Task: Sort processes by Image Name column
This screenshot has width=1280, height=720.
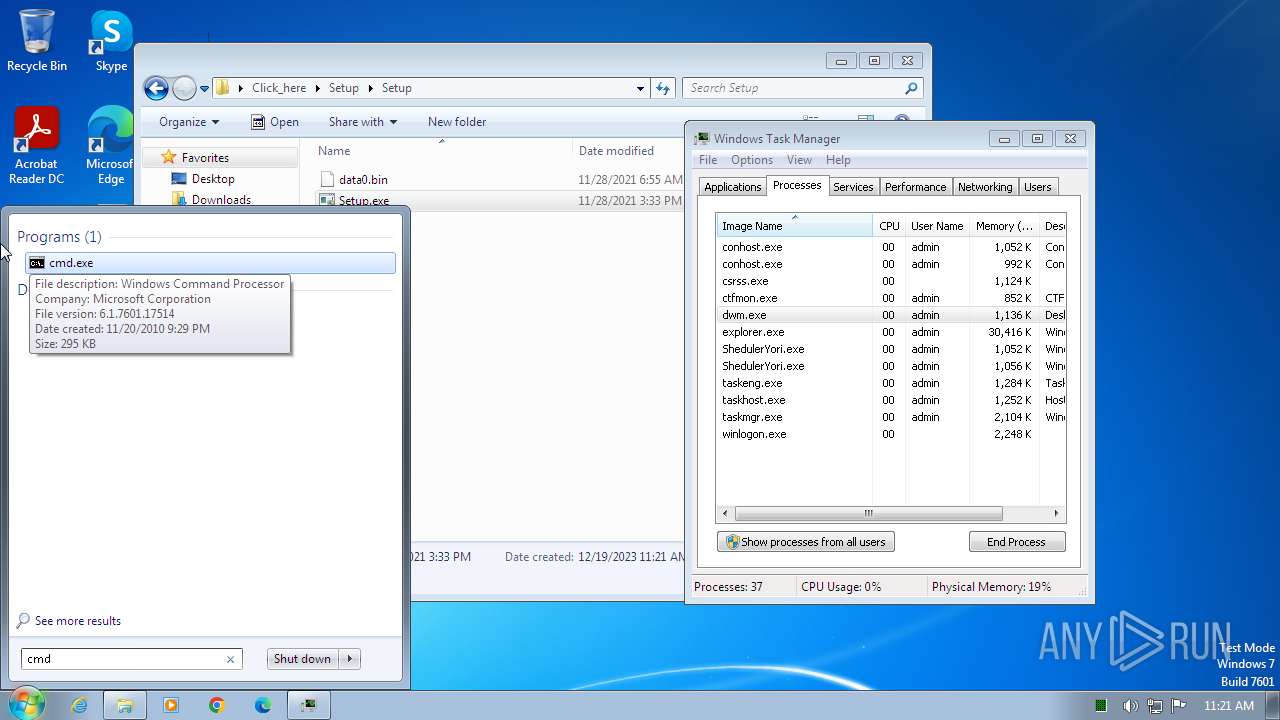Action: click(794, 226)
